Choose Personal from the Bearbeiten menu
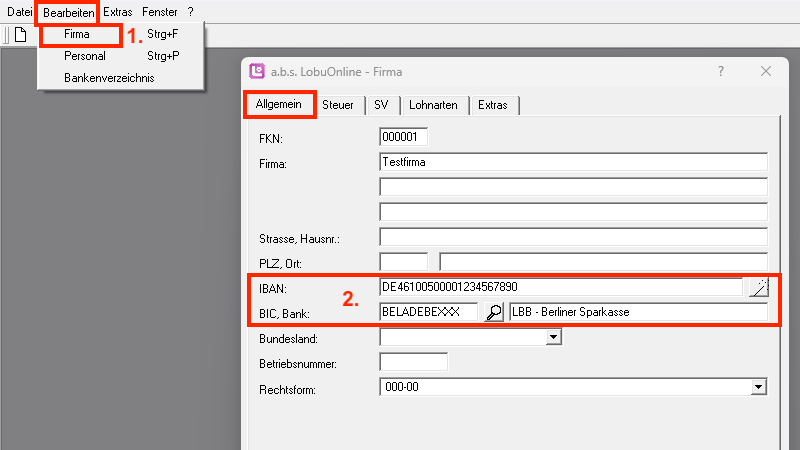The height and width of the screenshot is (450, 800). pos(84,56)
